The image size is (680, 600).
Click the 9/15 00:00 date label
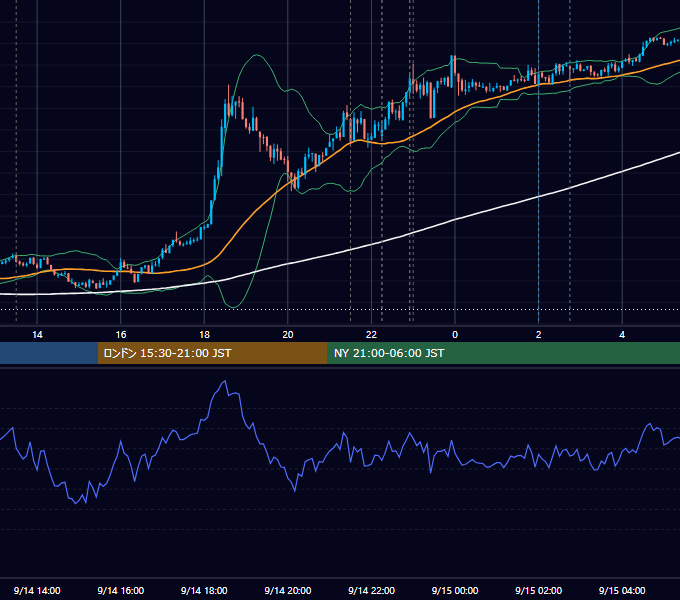455,590
